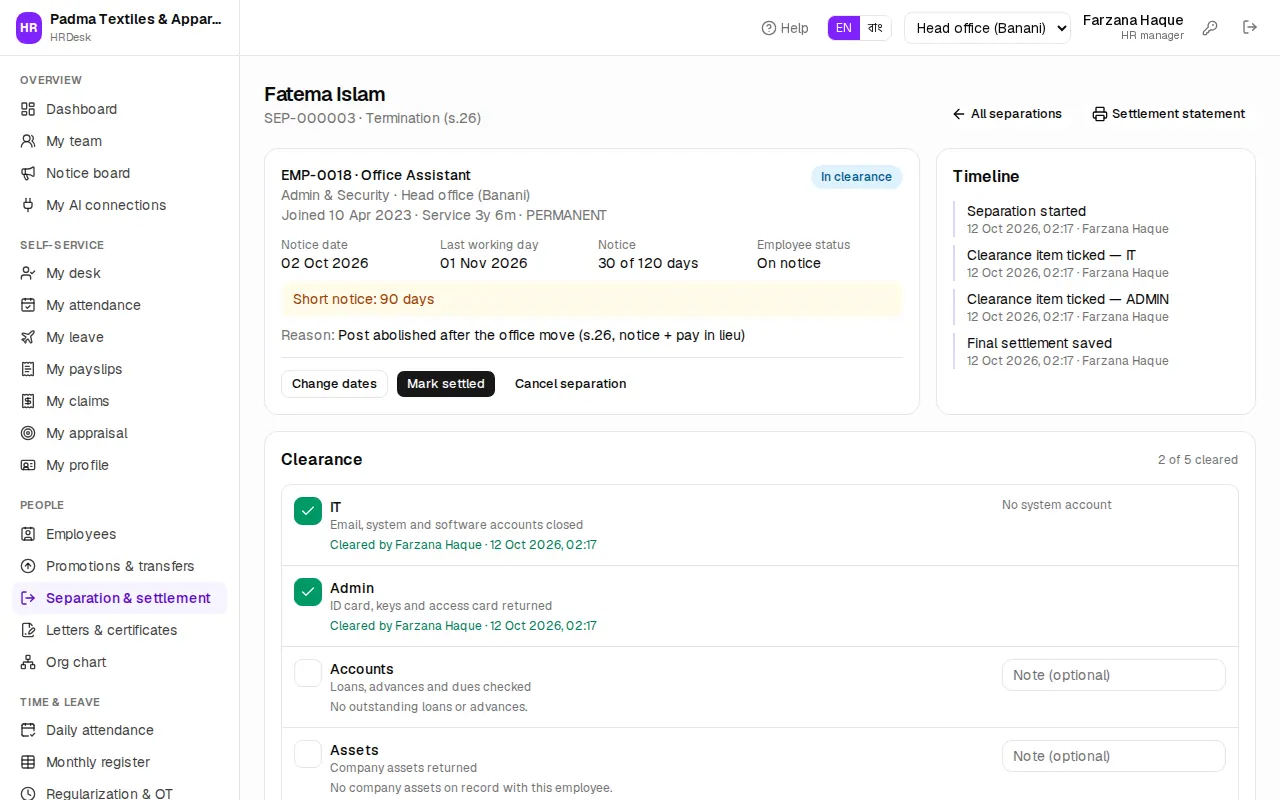Click the My appraisal target icon
This screenshot has width=1280, height=800.
pos(28,433)
